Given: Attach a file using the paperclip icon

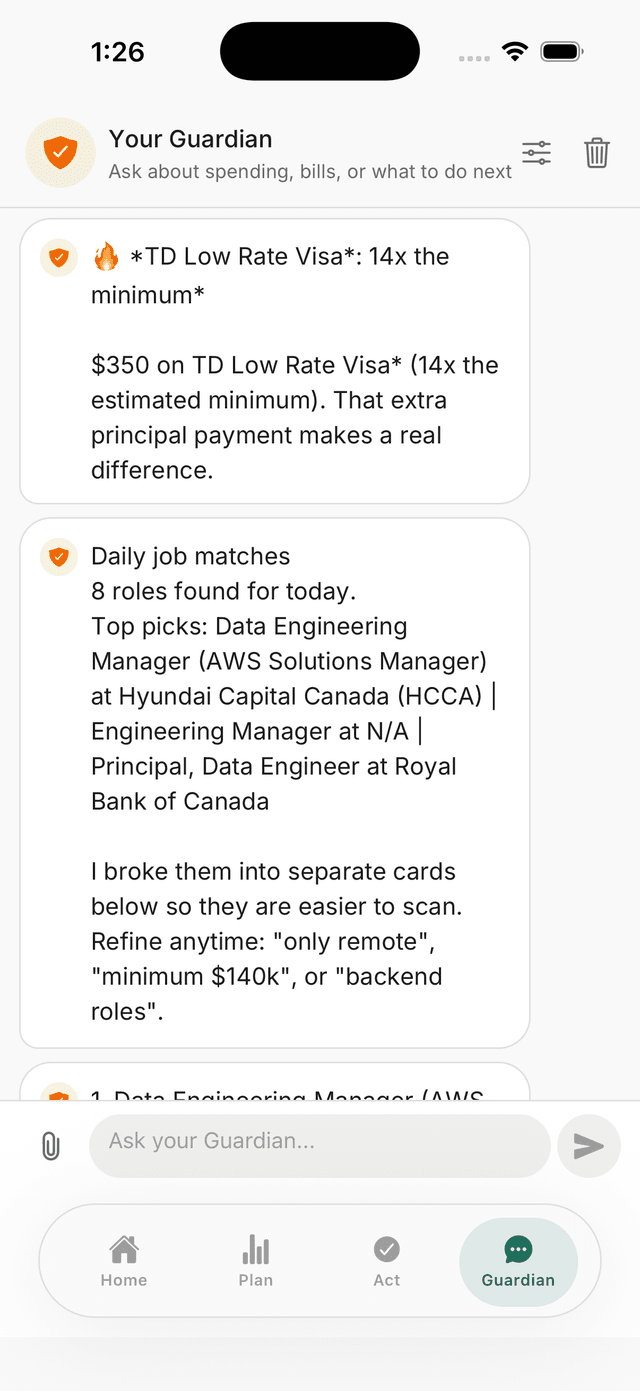Looking at the screenshot, I should tap(50, 1146).
